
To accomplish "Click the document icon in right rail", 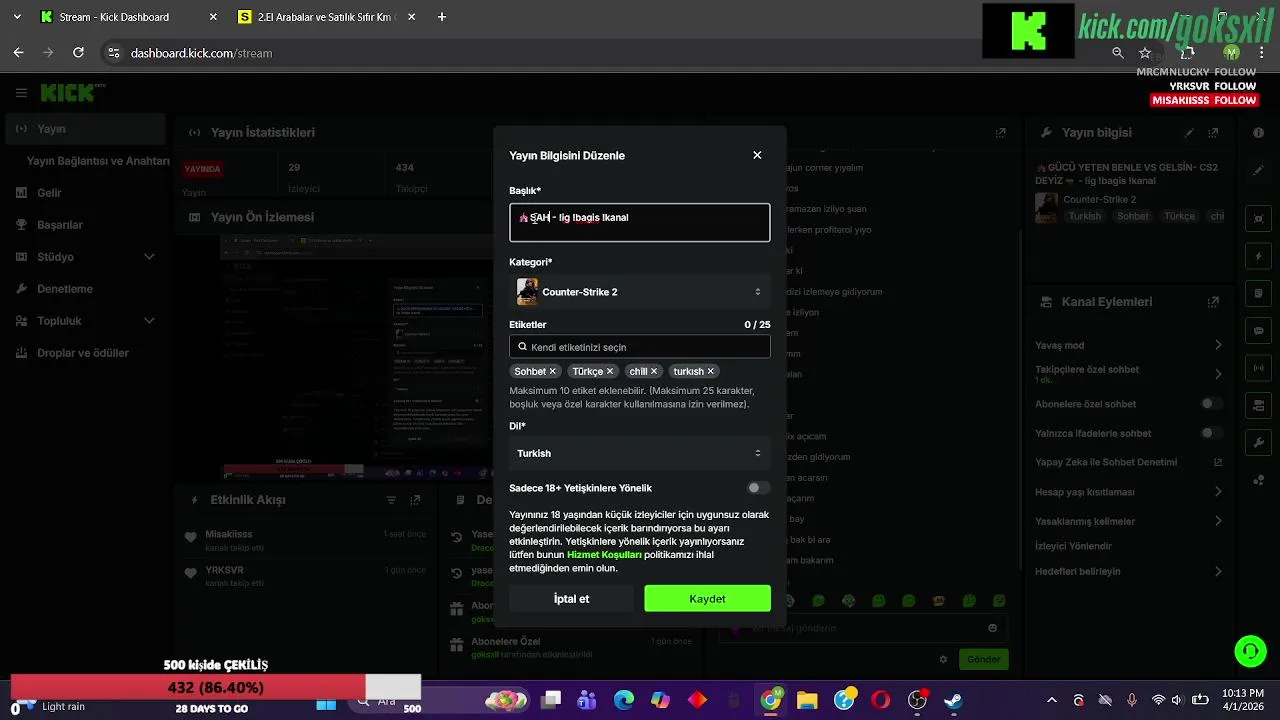I will (1259, 293).
